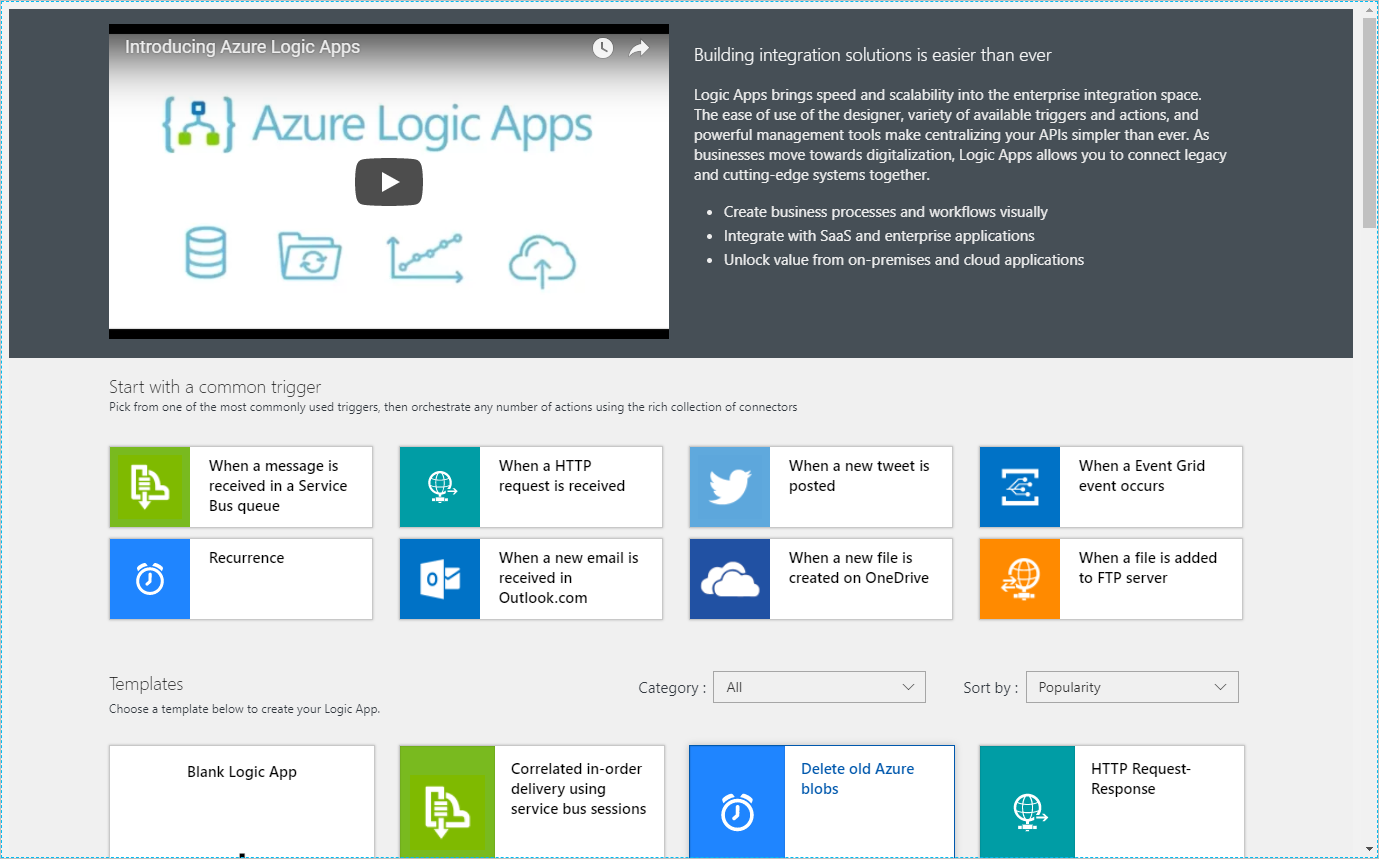Play the Introducing Azure Logic Apps video
Screen dimensions: 1379x859
click(x=389, y=182)
